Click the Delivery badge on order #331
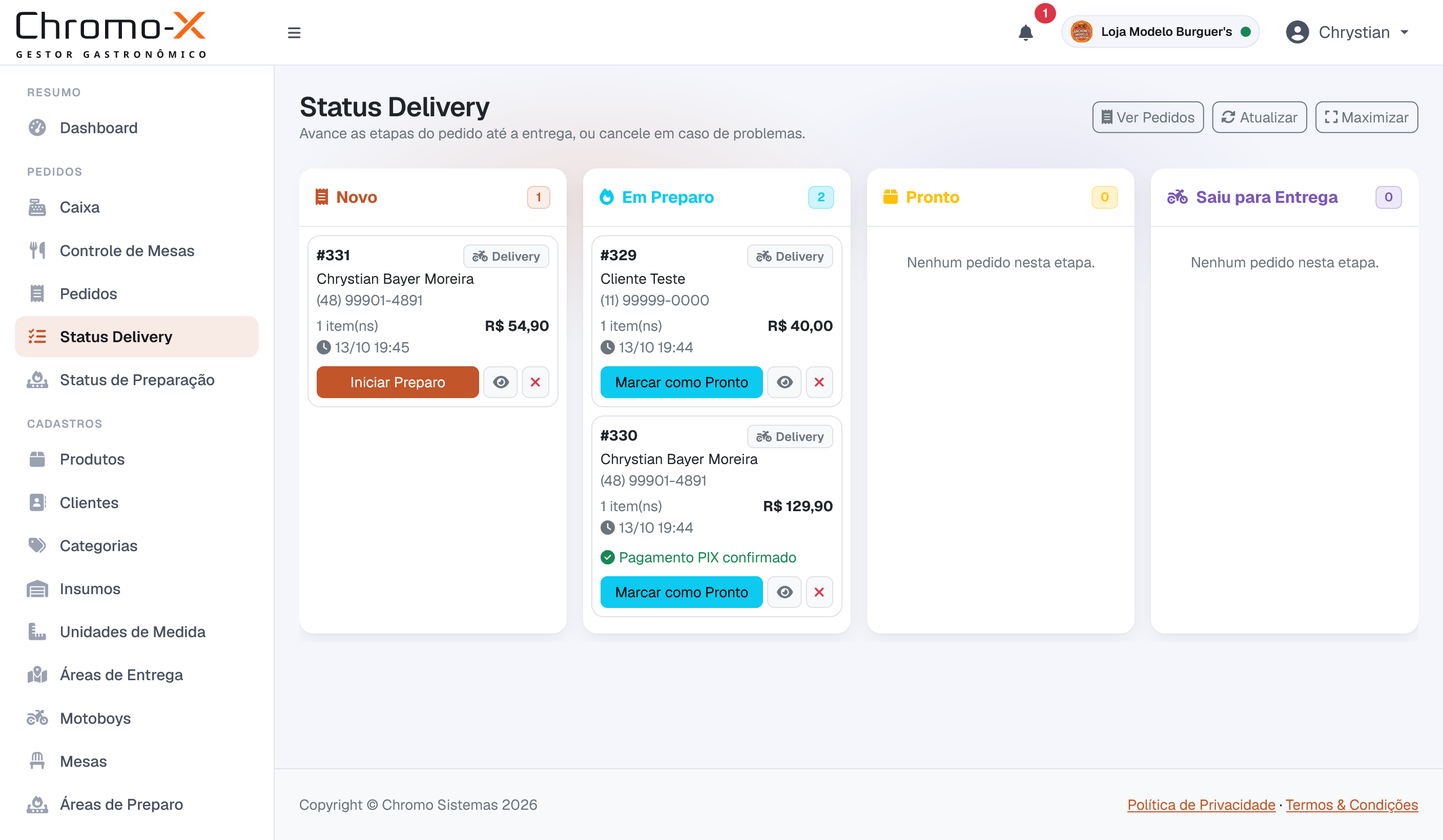 (x=506, y=256)
